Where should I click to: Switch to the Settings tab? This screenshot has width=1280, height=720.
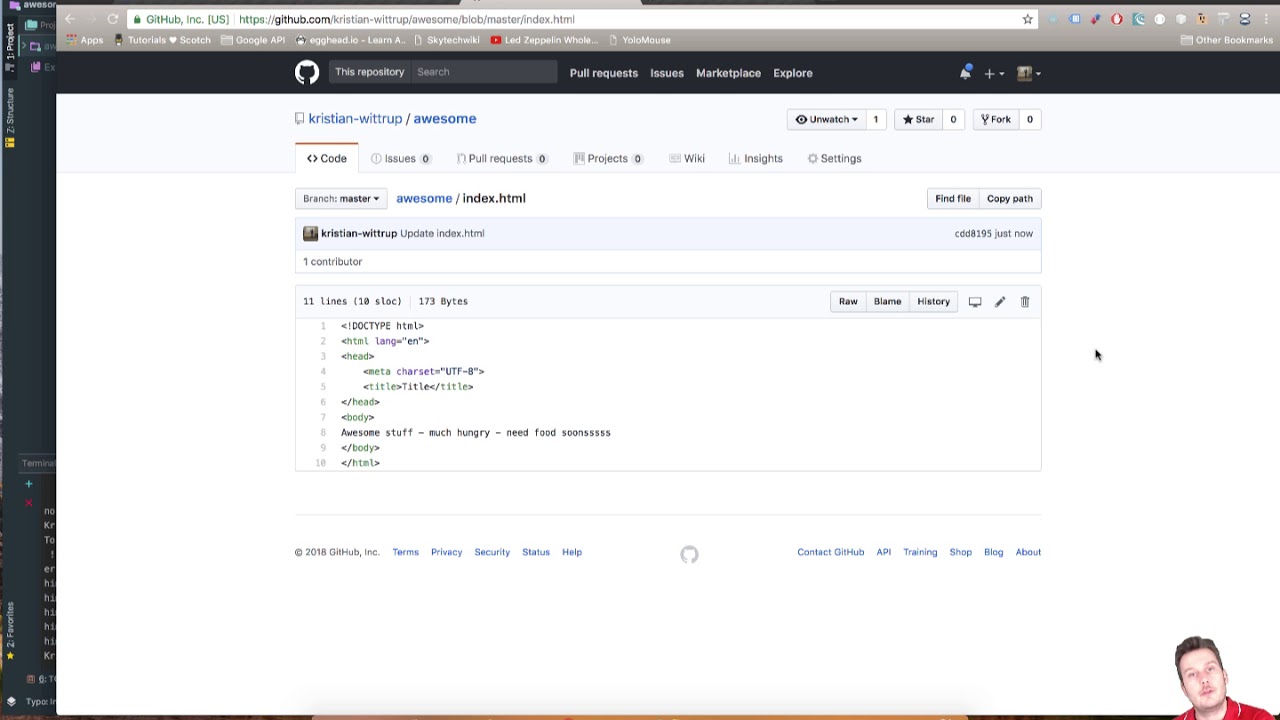834,158
